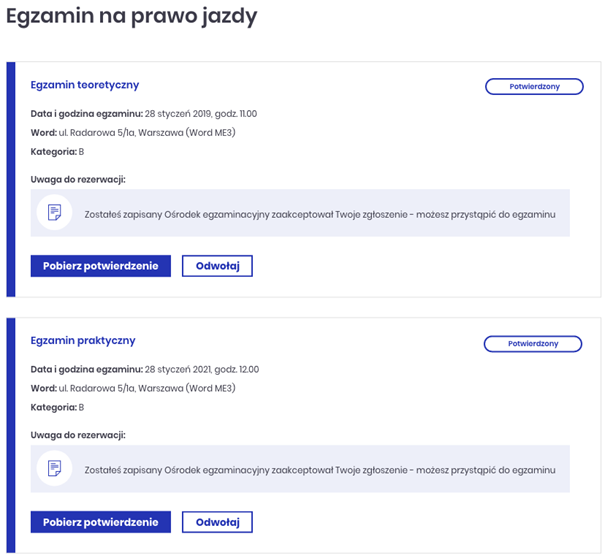The image size is (605, 558).
Task: Cancel the theoretical exam with Odwołaj
Action: tap(217, 266)
